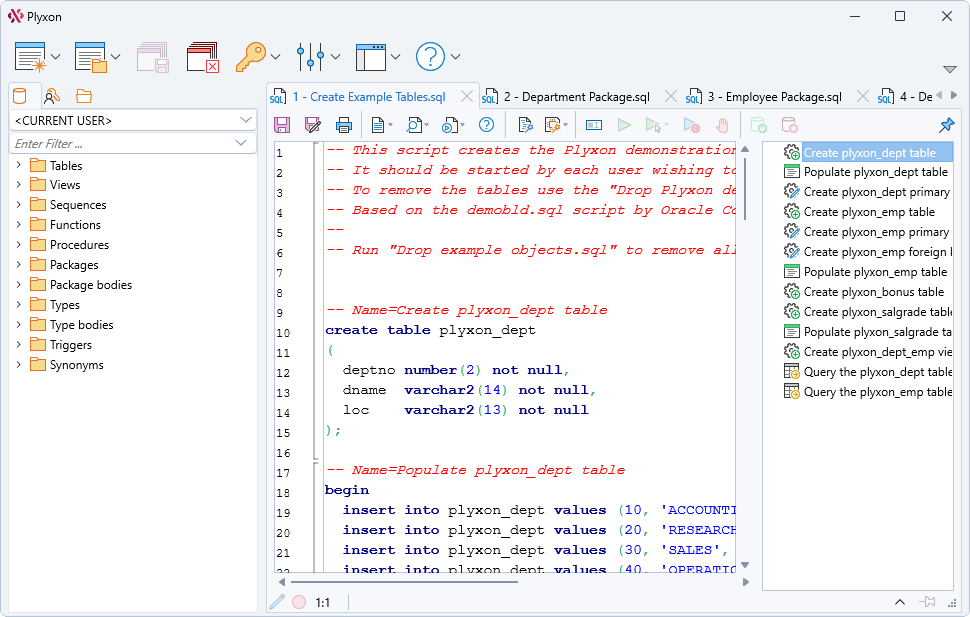Click the red database Rollback icon
The image size is (970, 617).
point(790,126)
